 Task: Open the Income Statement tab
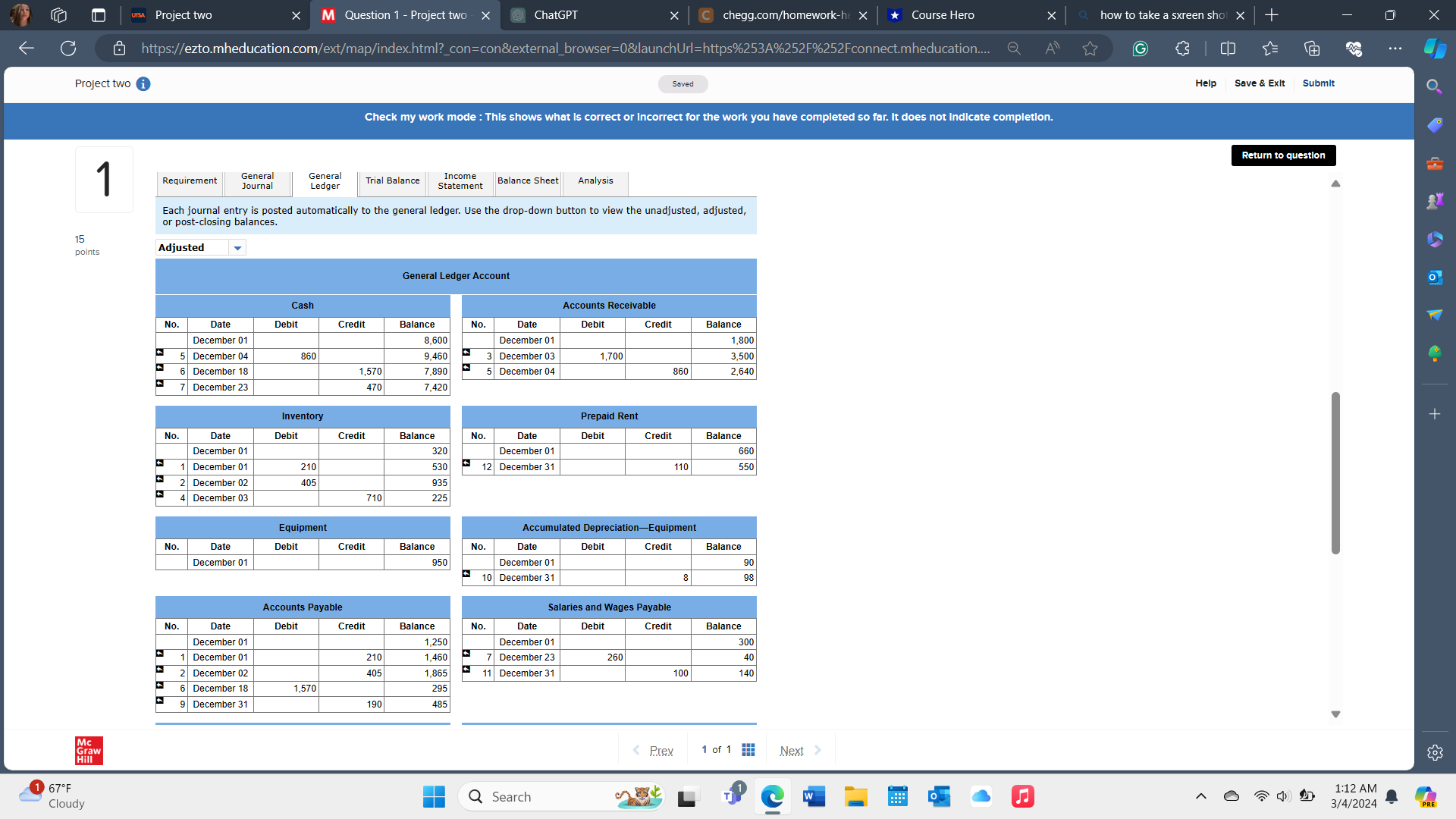click(x=460, y=181)
